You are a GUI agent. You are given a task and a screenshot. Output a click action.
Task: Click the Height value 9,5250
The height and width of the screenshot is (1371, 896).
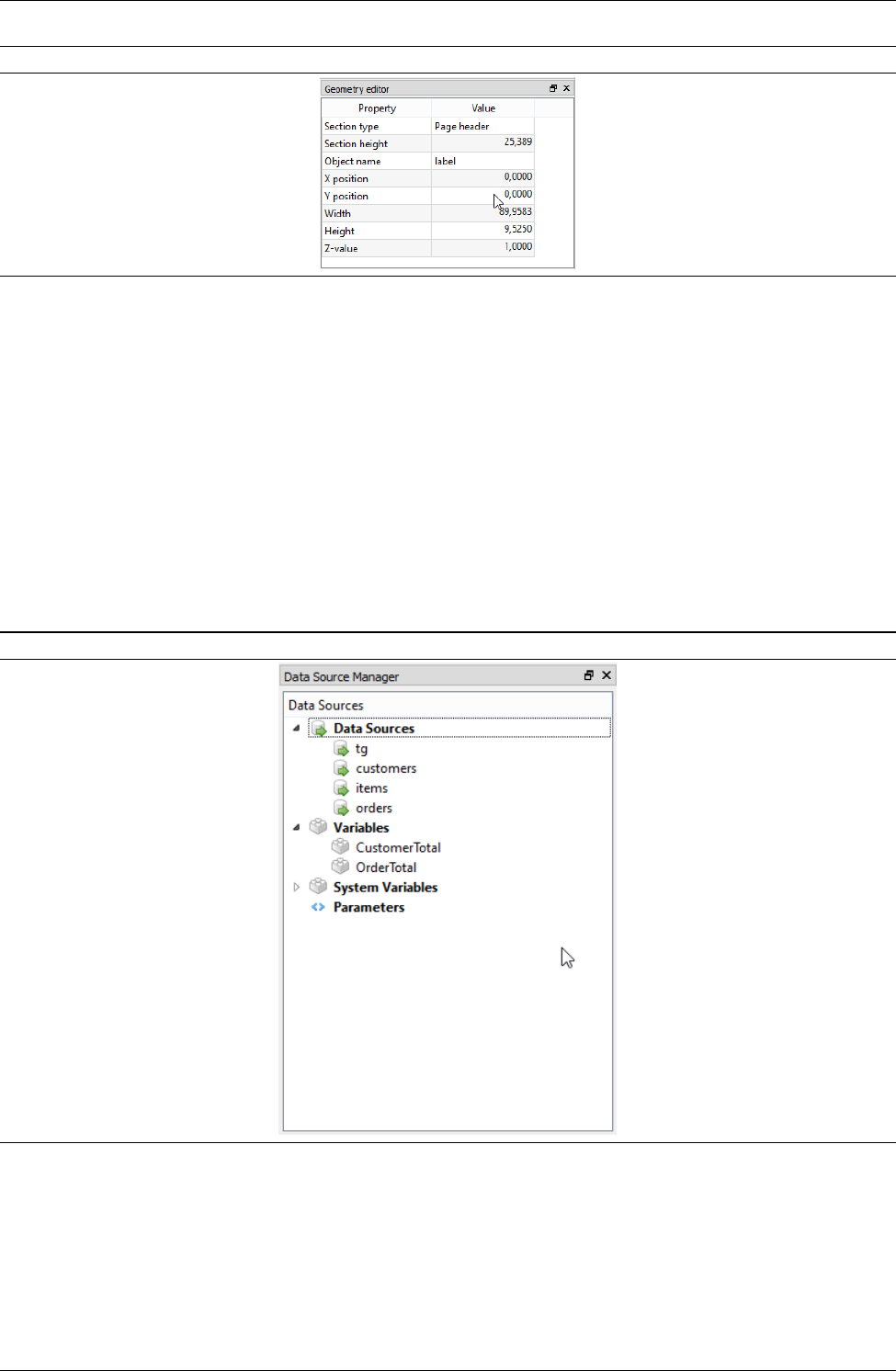coord(483,231)
